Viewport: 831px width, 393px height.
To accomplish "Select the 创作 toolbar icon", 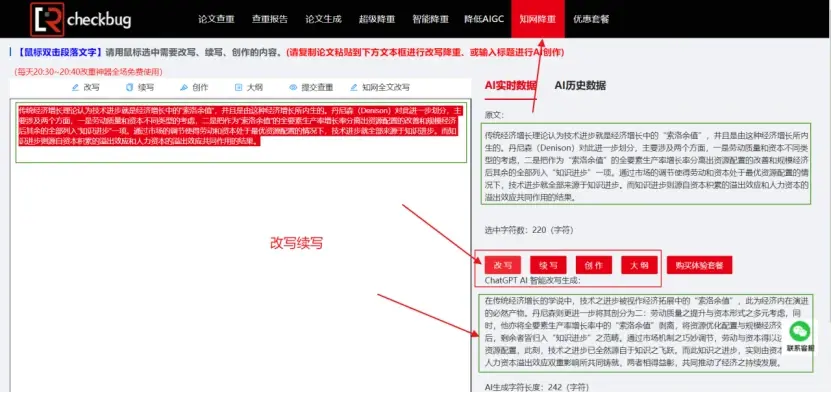I will click(184, 87).
